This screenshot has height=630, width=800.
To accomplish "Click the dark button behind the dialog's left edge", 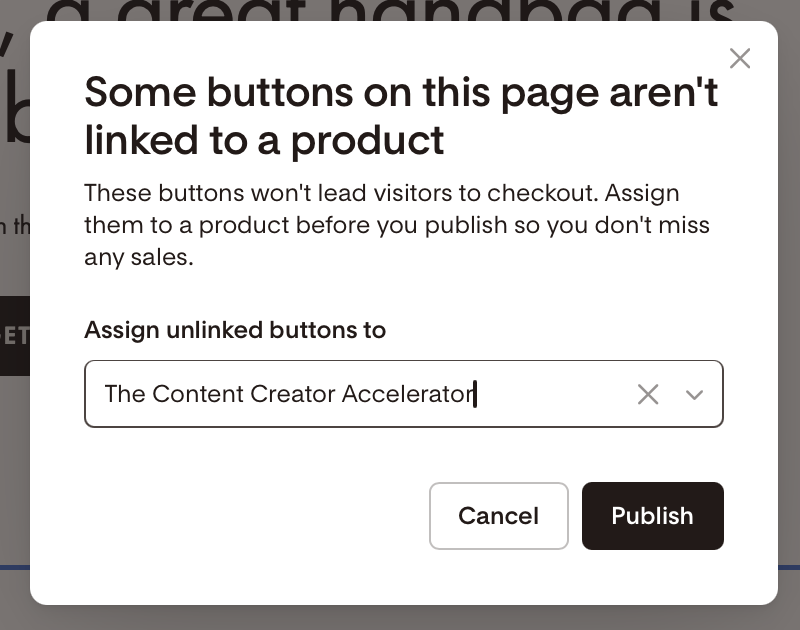I will click(15, 336).
